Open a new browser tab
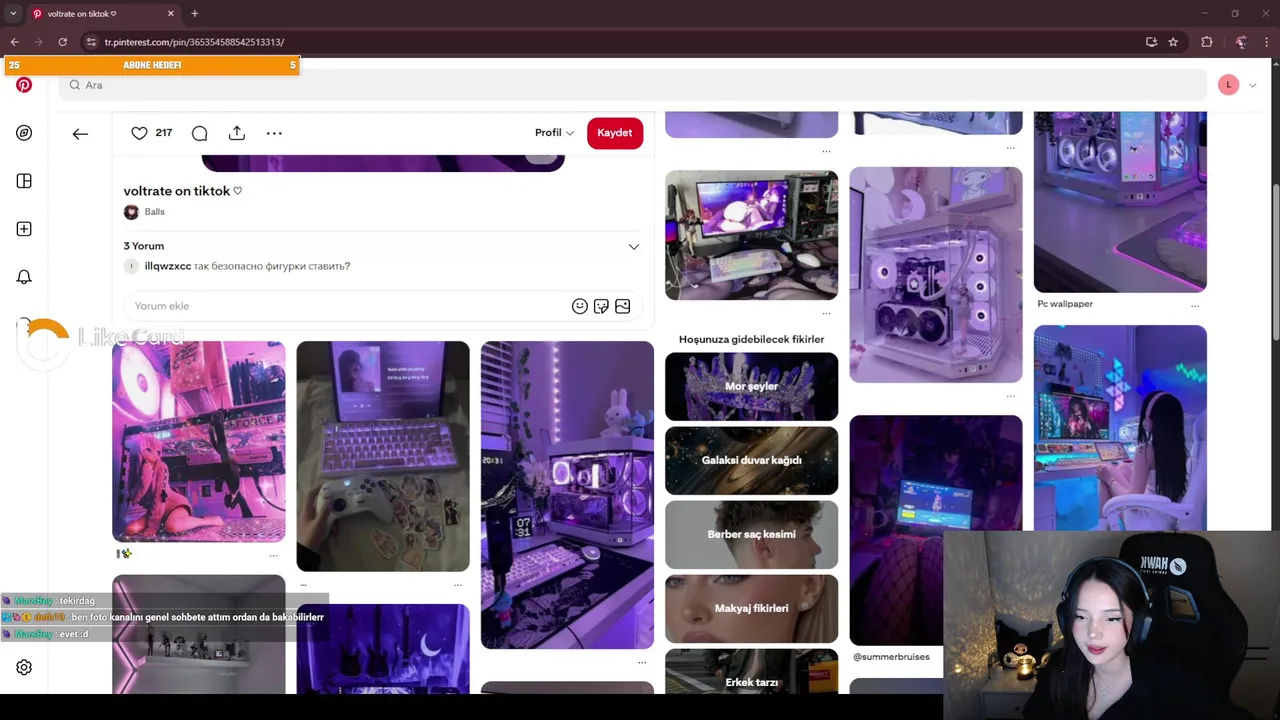Screen dimensions: 1280x720 pos(195,14)
